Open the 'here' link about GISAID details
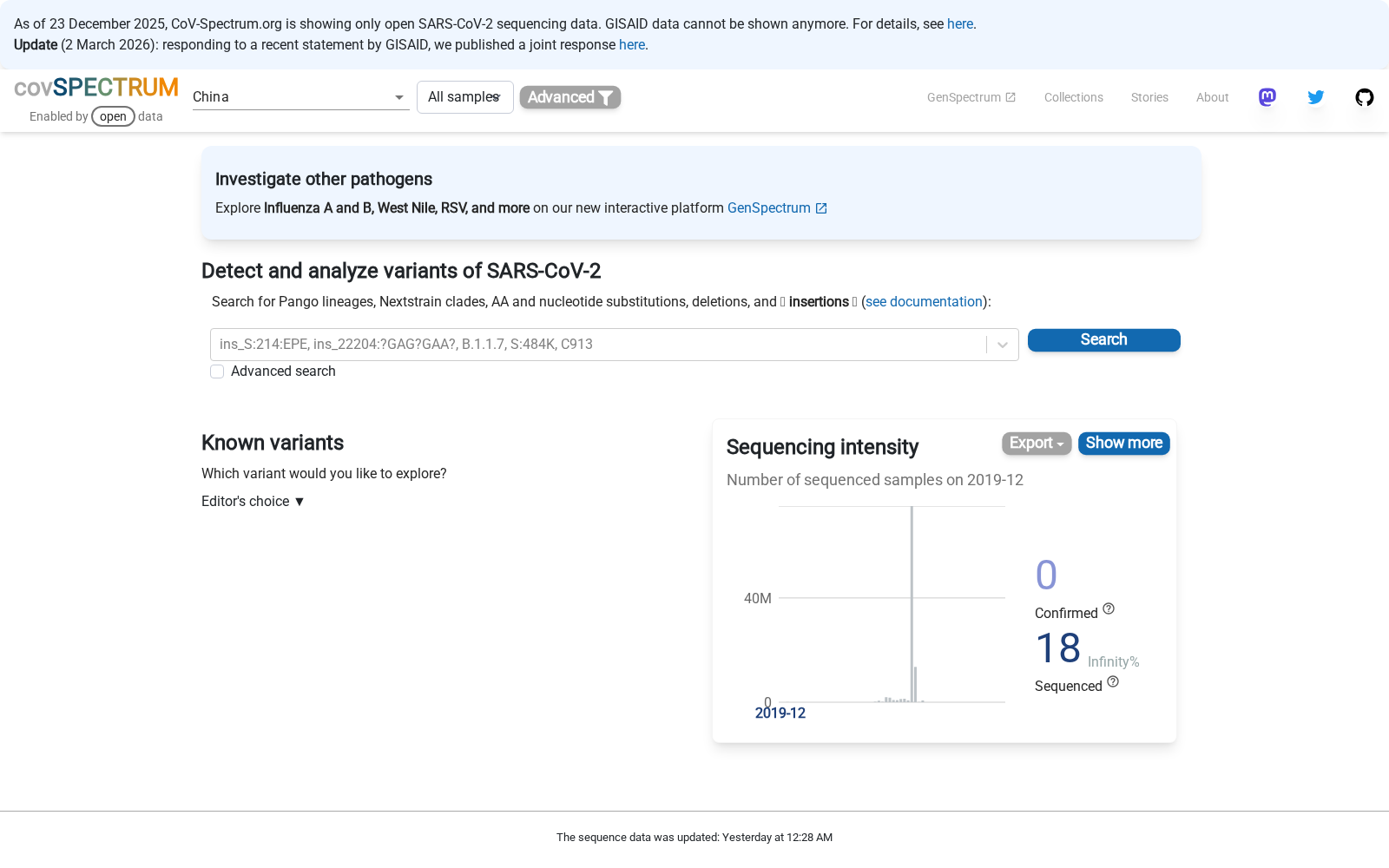The image size is (1389, 868). point(960,24)
